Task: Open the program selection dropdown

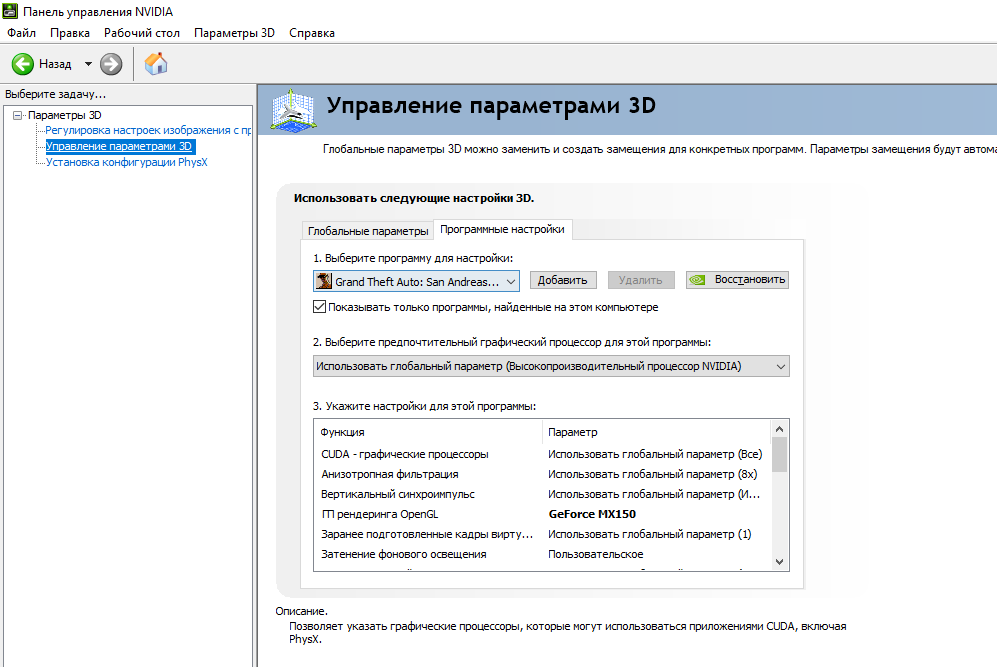Action: point(511,281)
